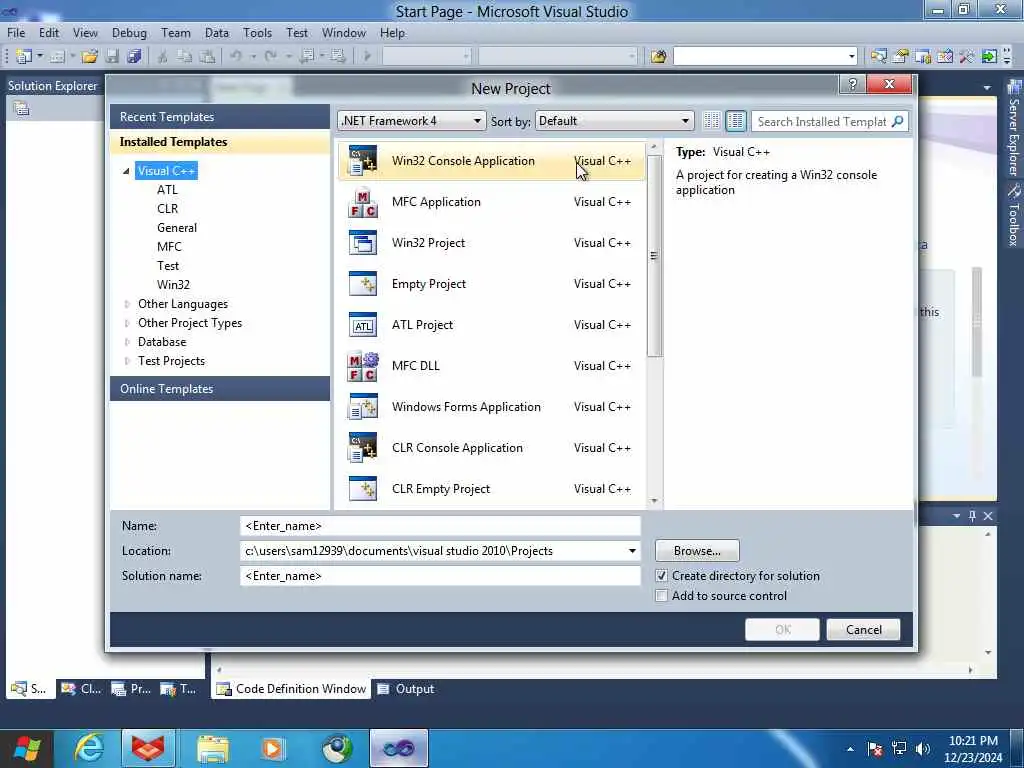Select the ATL Project template icon
Screen dimensions: 1024x768
362,325
